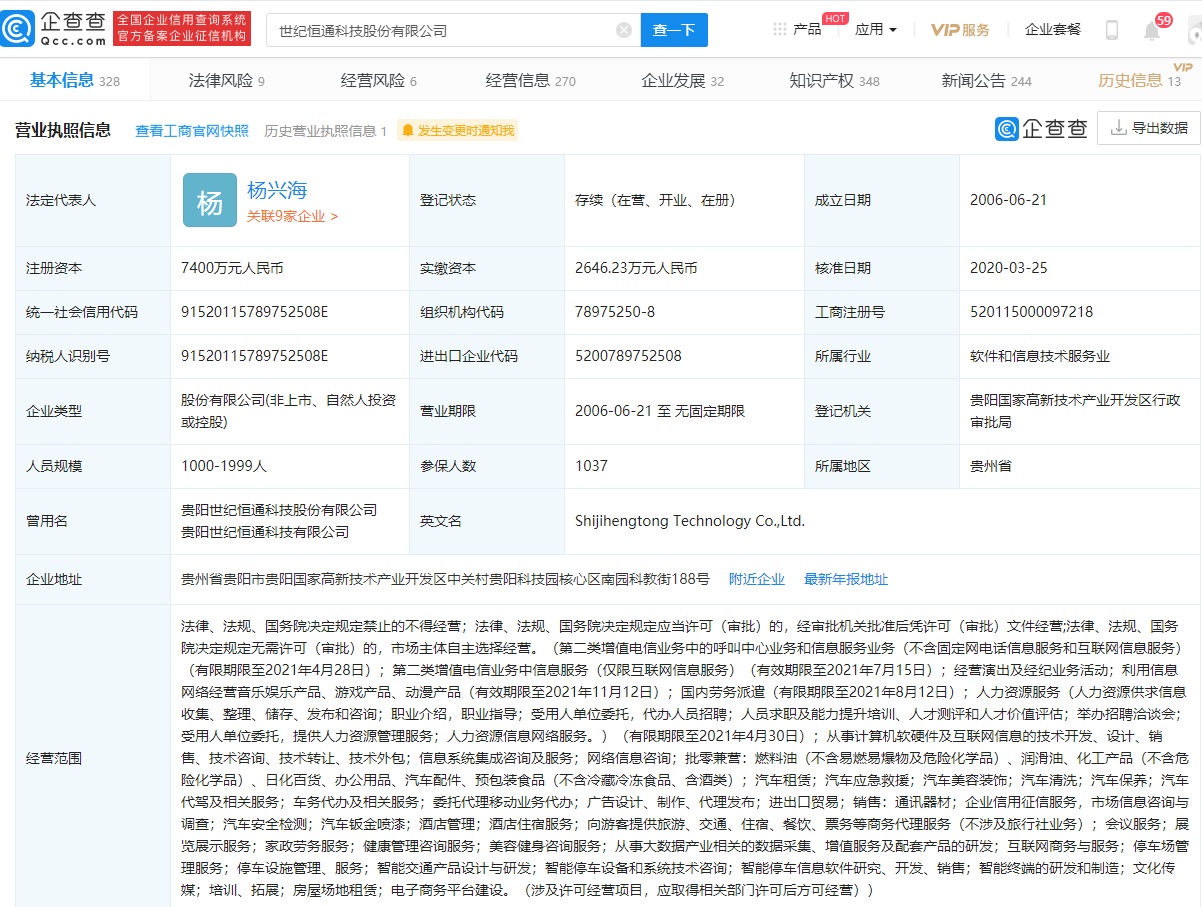Switch to 基本信息 tab
The width and height of the screenshot is (1202, 907).
pos(75,81)
